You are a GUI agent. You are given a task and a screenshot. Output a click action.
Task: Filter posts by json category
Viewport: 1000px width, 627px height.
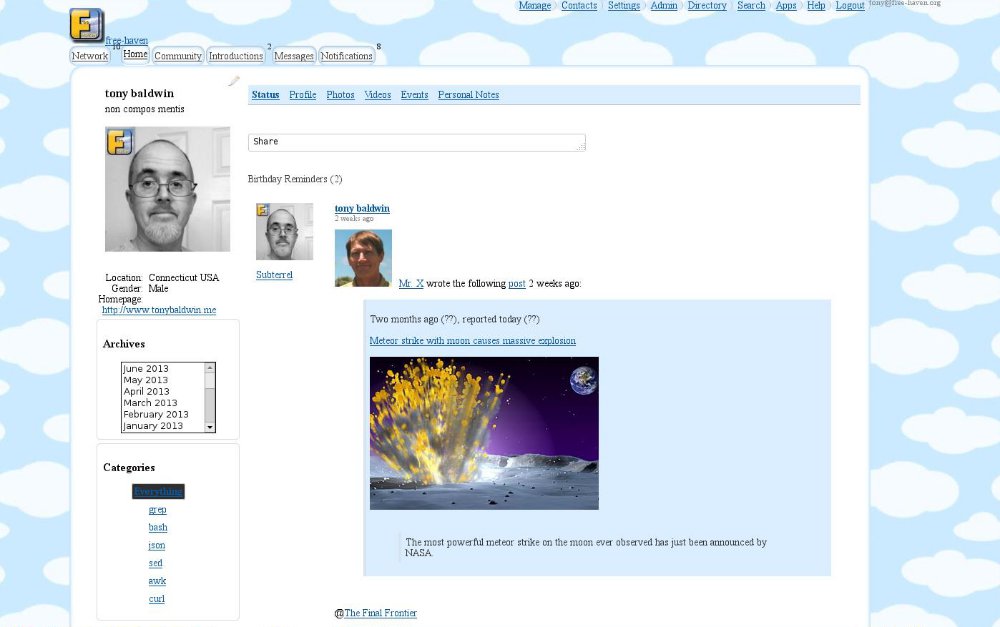(x=157, y=545)
